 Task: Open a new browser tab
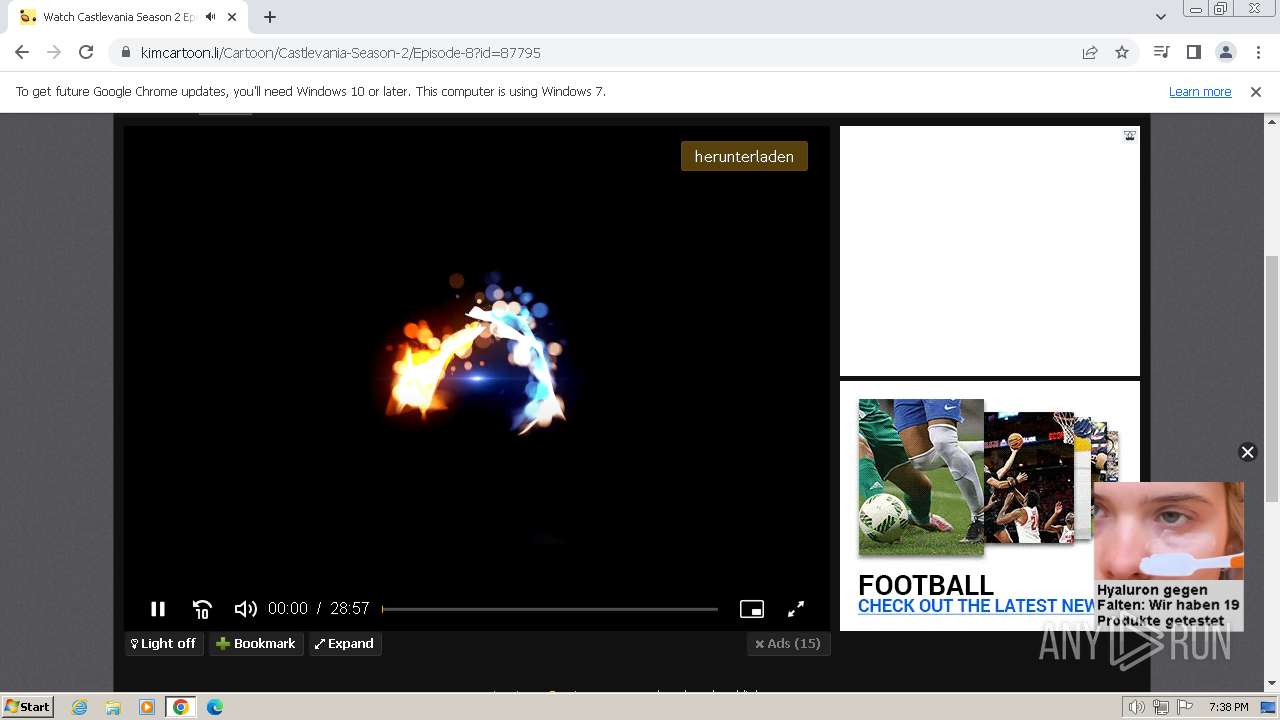[x=270, y=17]
